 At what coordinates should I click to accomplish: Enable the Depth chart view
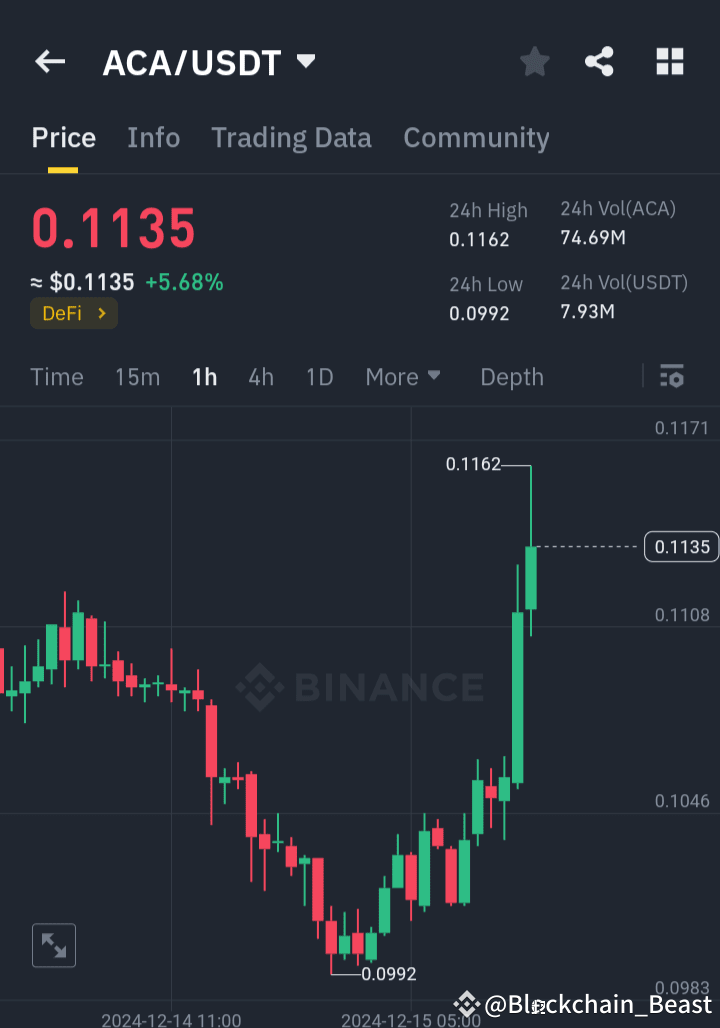[511, 377]
